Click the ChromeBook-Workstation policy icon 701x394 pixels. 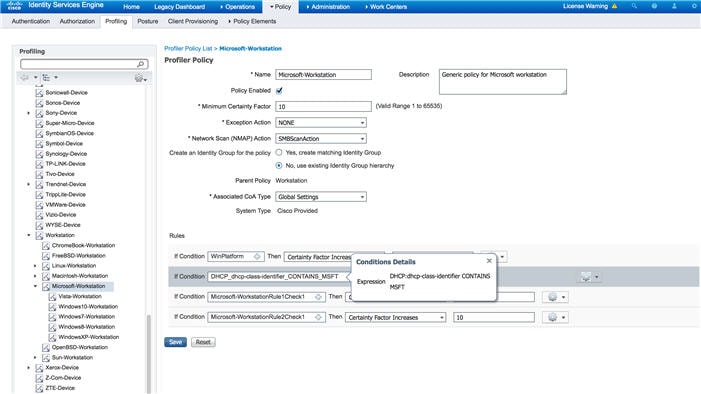(46, 246)
